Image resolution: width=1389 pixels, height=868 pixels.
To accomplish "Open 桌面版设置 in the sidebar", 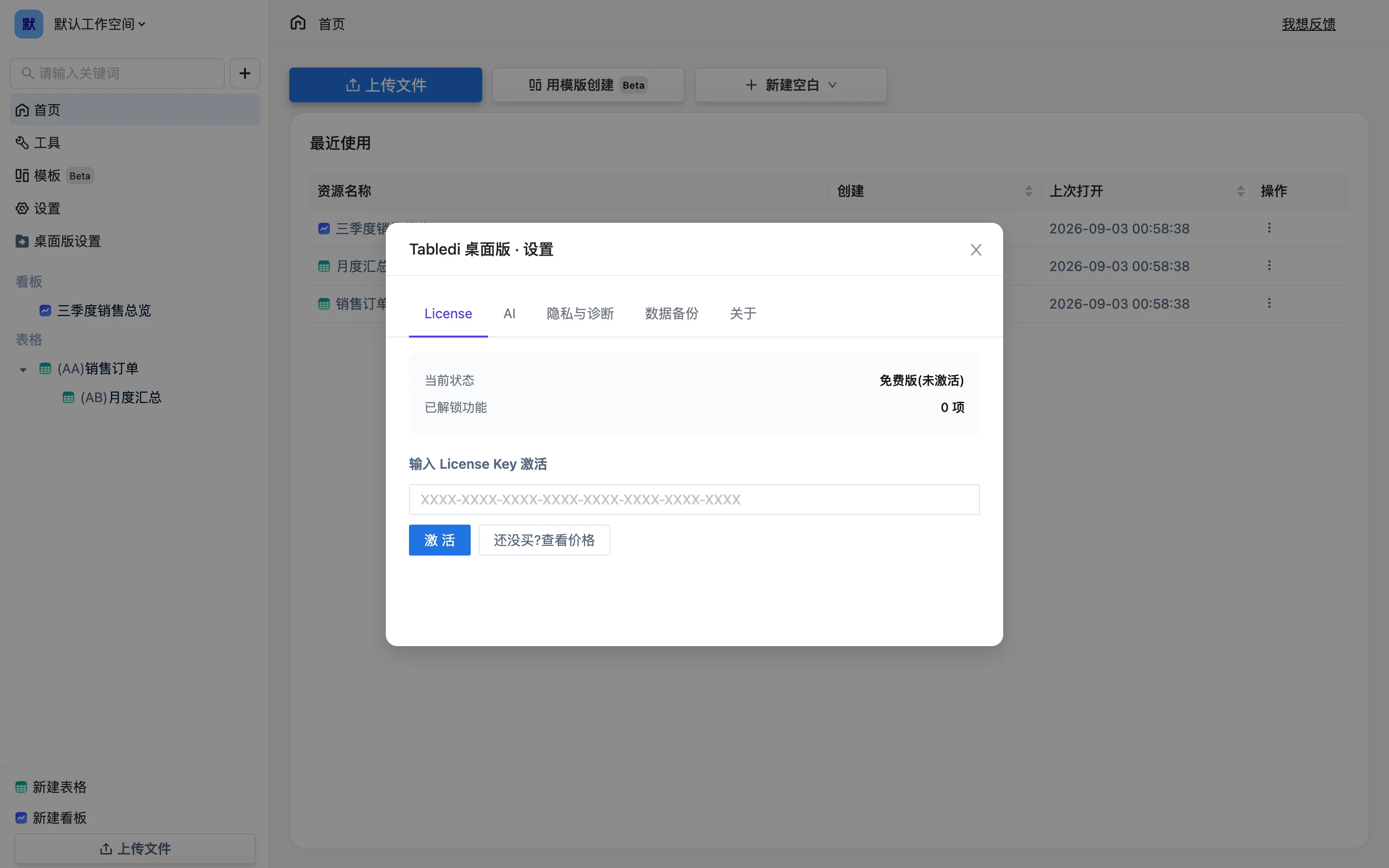I will pos(135,241).
